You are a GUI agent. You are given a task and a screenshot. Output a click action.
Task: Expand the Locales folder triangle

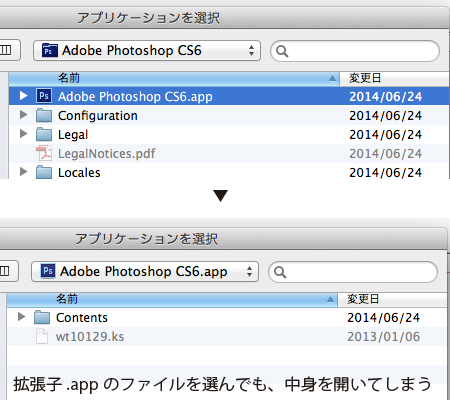click(x=23, y=172)
